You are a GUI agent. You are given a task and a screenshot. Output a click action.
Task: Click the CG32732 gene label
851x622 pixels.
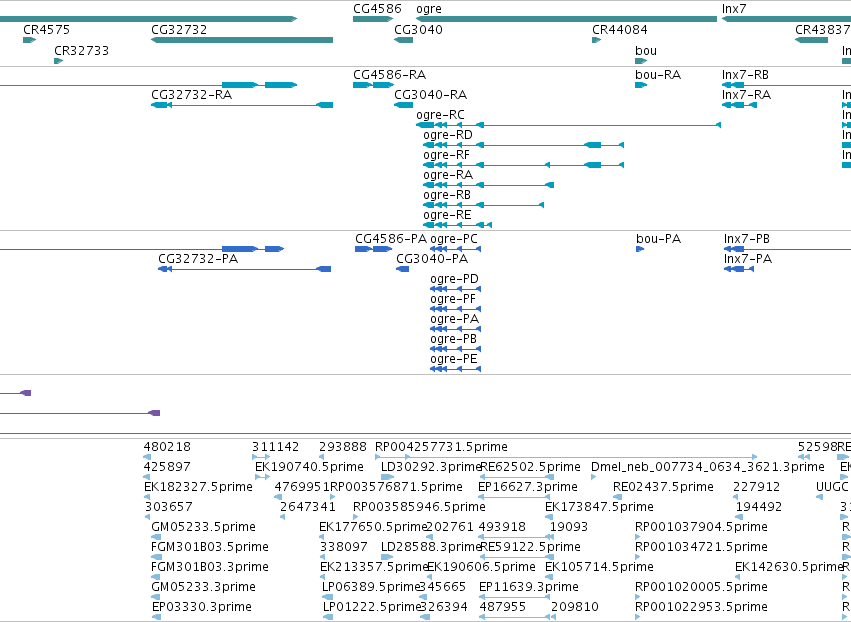tap(179, 30)
